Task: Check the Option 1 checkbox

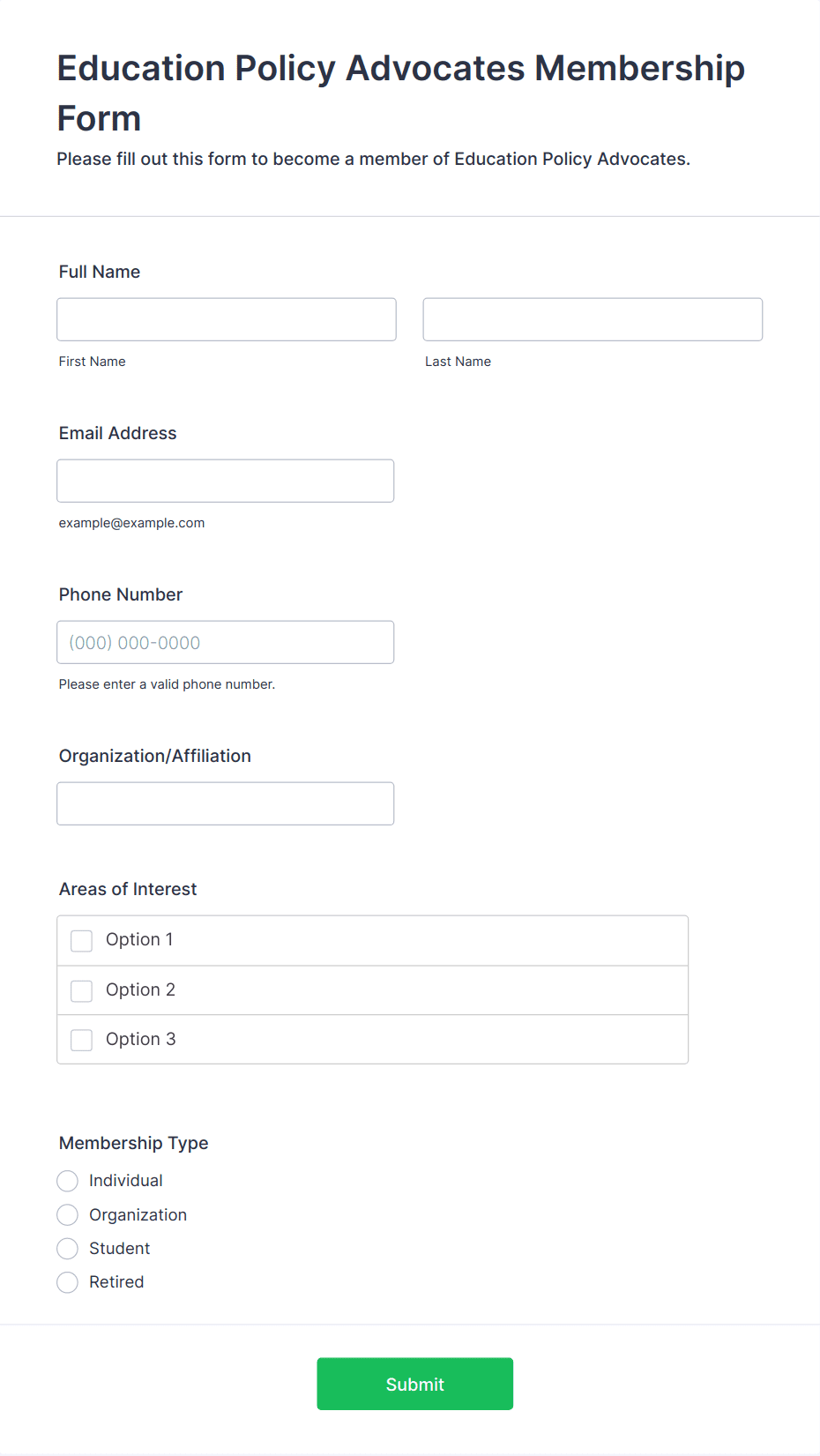Action: [82, 941]
